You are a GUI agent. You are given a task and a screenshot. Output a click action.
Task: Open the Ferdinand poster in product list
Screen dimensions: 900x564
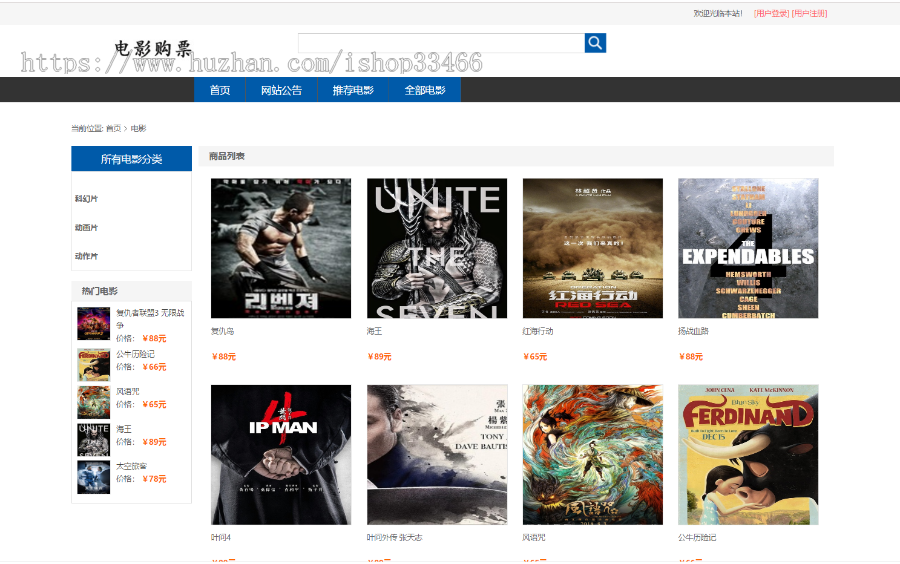click(748, 455)
